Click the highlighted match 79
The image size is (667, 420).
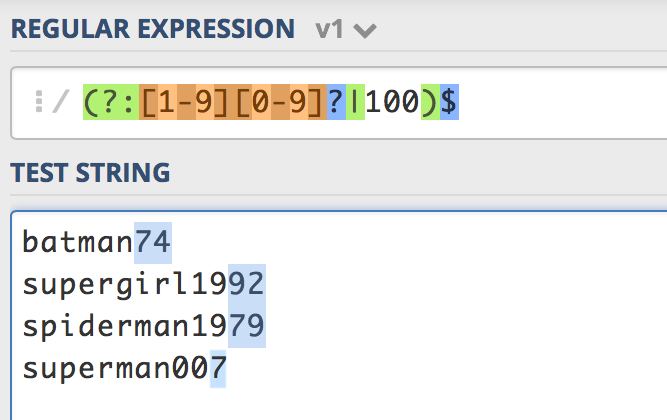(246, 327)
